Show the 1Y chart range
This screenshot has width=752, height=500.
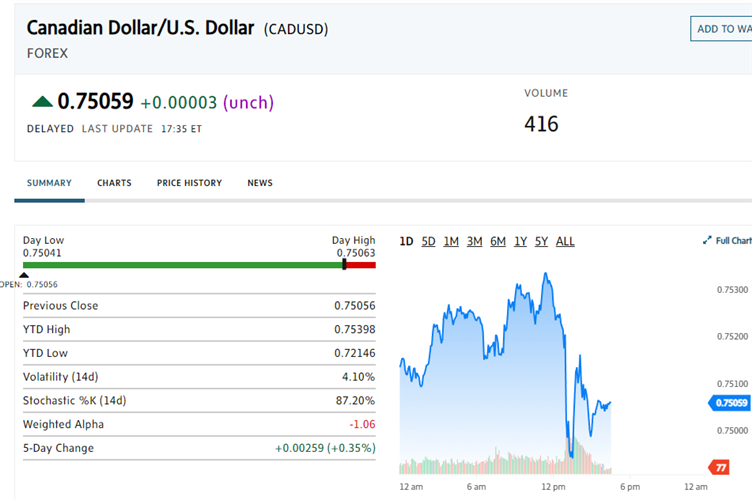520,241
